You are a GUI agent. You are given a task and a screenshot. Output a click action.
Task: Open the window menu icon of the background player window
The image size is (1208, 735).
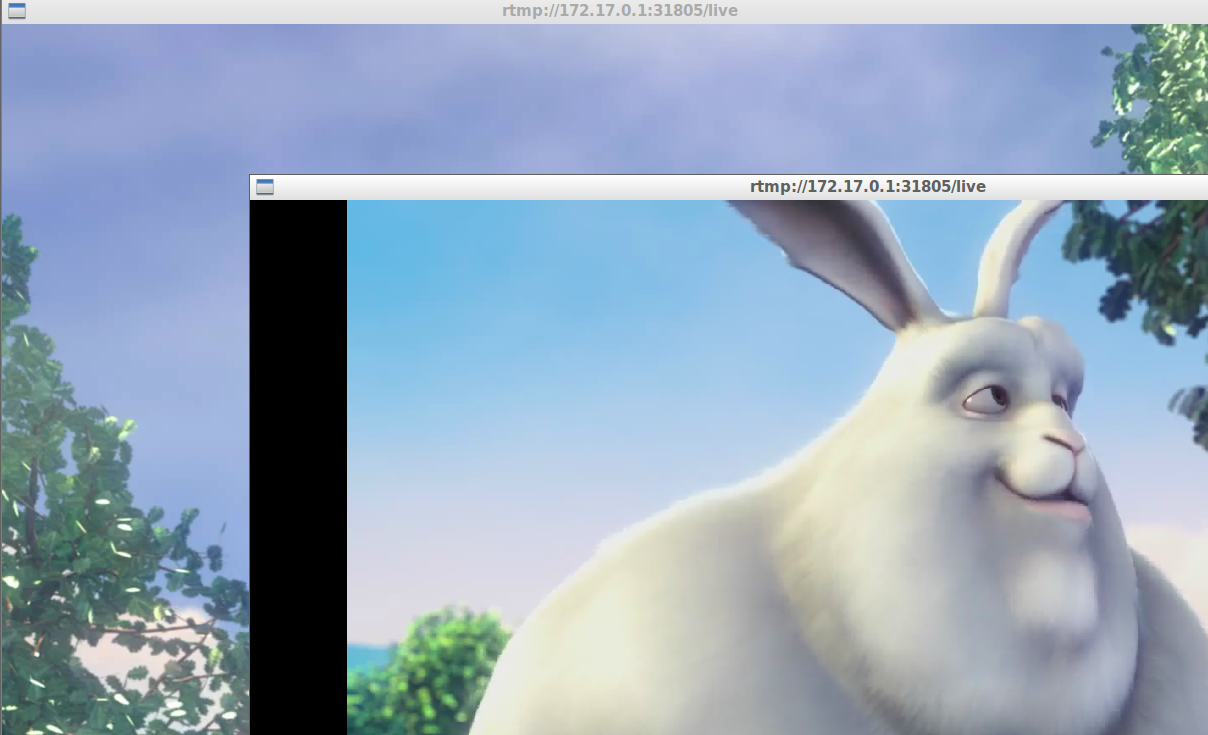16,11
